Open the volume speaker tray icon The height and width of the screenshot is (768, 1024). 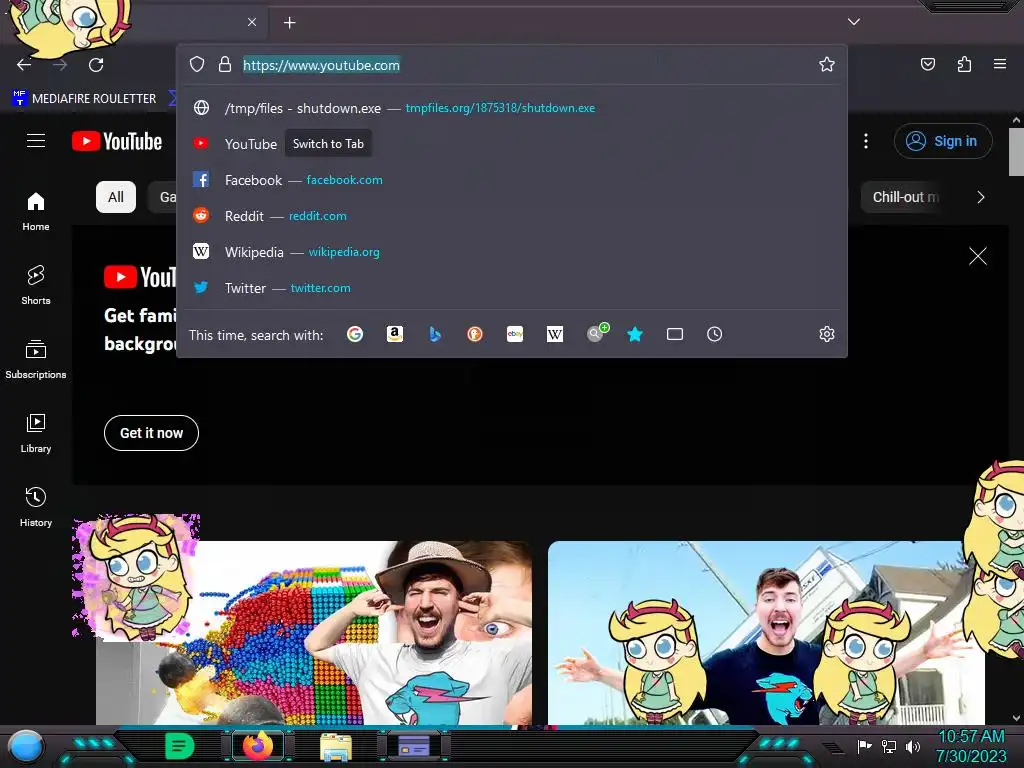pyautogui.click(x=912, y=746)
